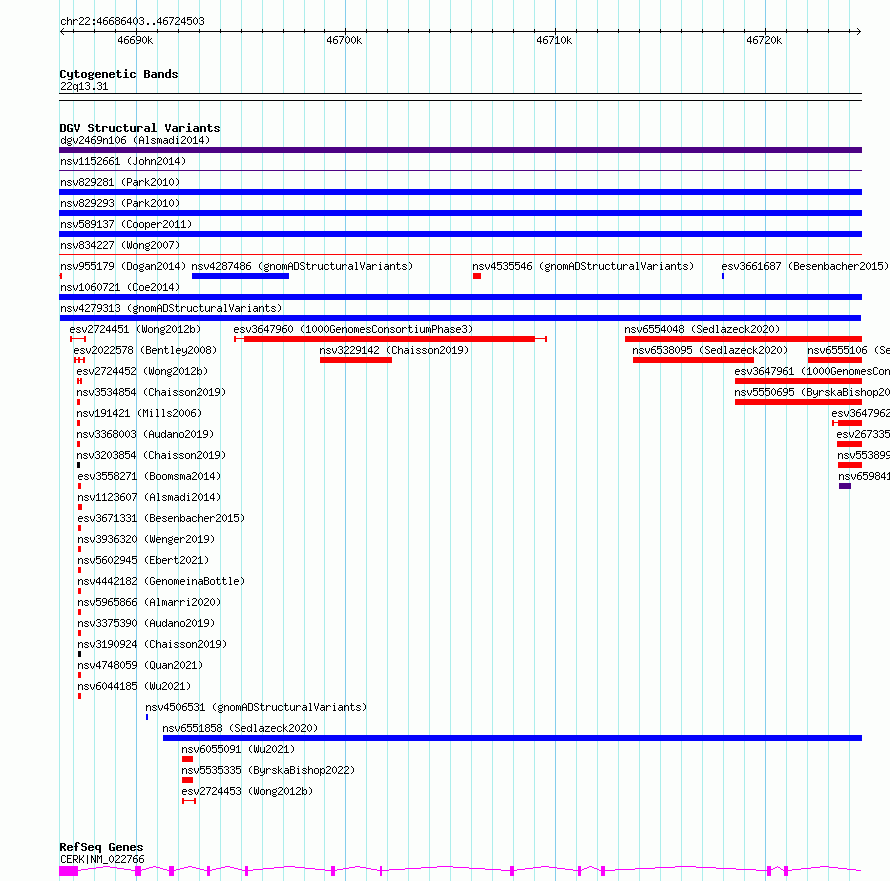Click nsv5602945 (Ebert2021) label
890x881 pixels.
point(143,560)
